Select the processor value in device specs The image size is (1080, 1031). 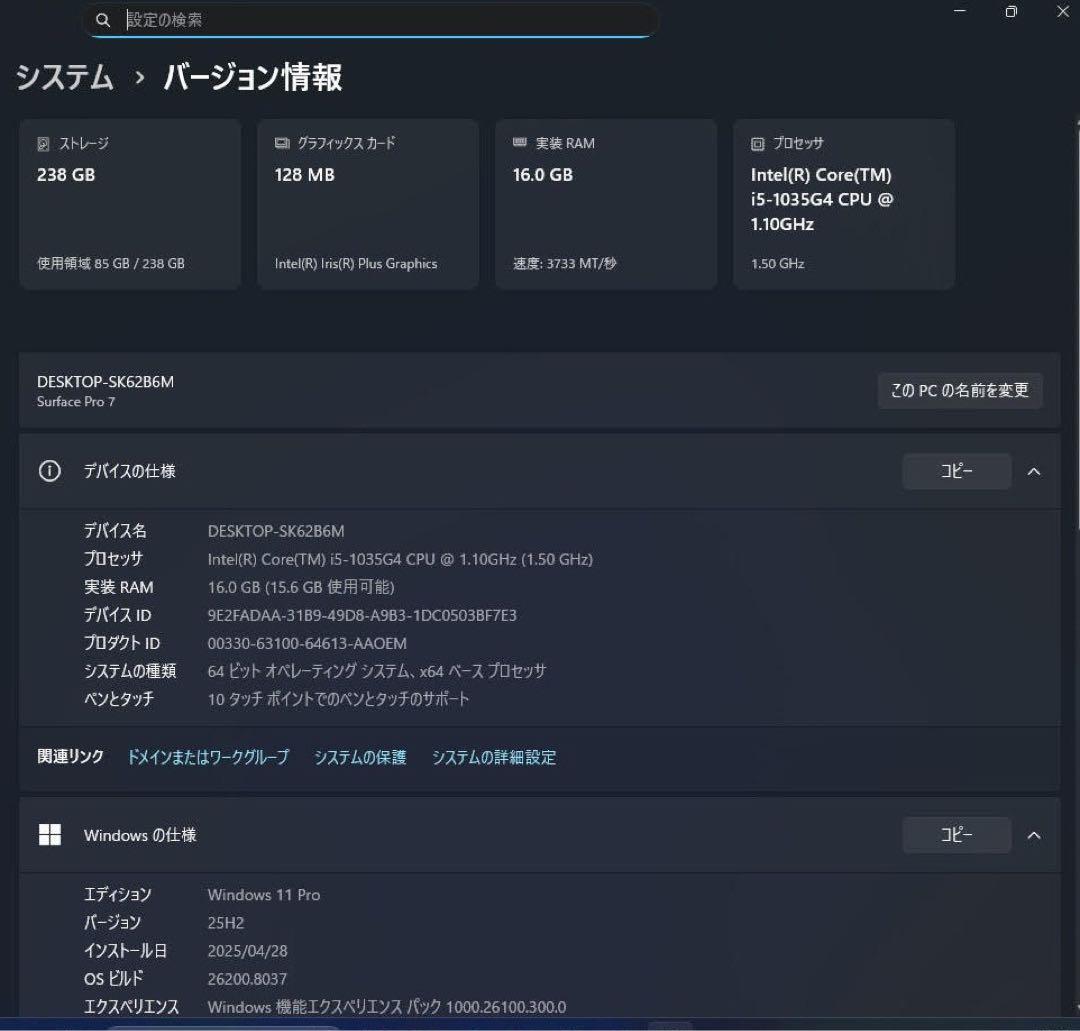tap(400, 559)
